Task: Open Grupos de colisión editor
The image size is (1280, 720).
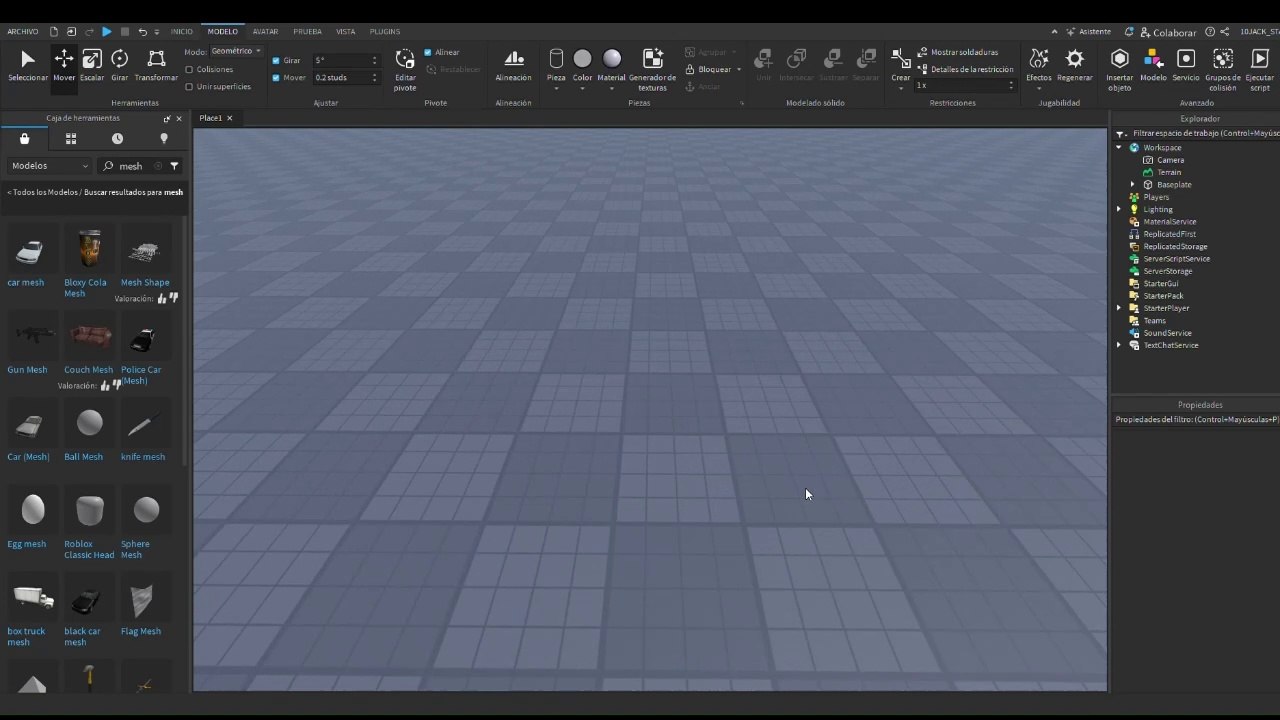Action: click(1222, 70)
